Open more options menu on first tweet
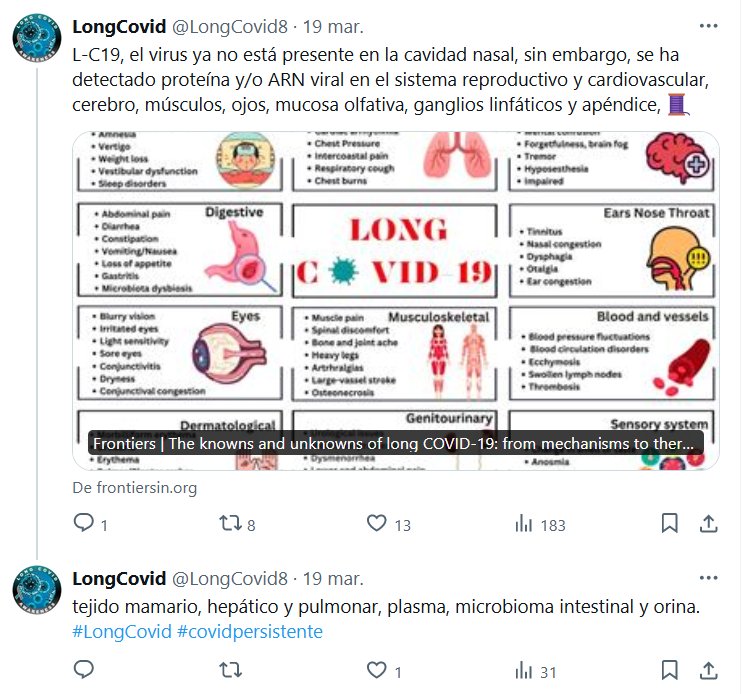This screenshot has width=746, height=694. [x=708, y=26]
